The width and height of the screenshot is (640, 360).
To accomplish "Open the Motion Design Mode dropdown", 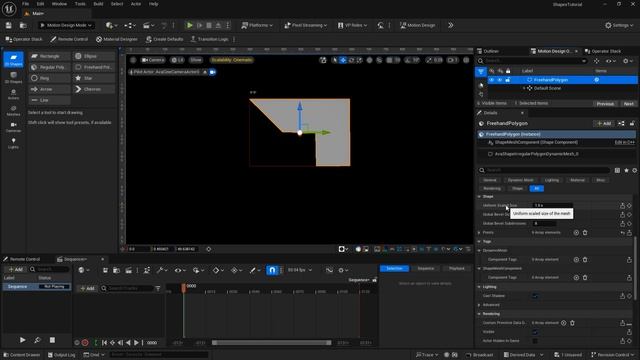I will pos(66,25).
